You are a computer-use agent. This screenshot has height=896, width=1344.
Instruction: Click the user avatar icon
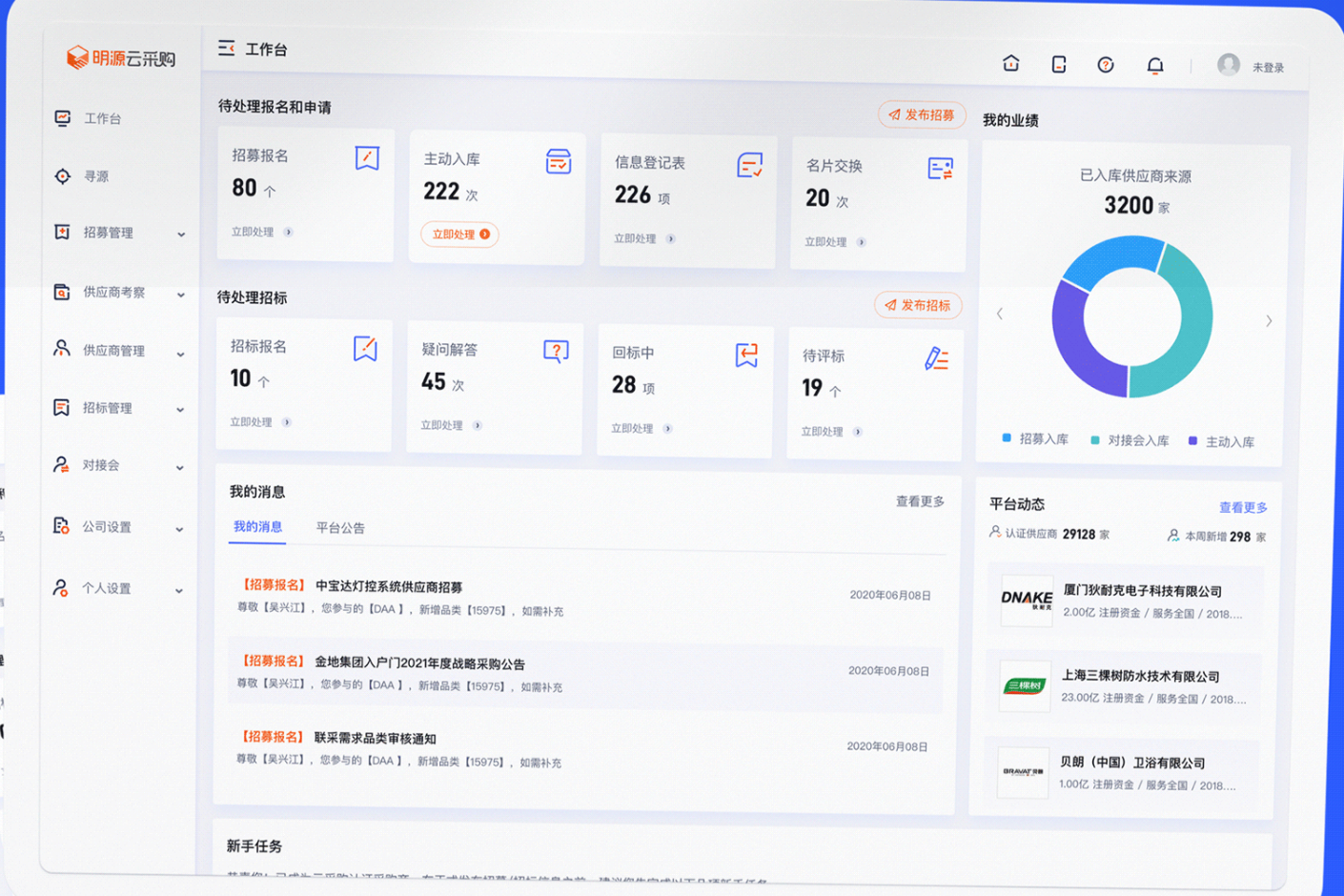coord(1229,65)
